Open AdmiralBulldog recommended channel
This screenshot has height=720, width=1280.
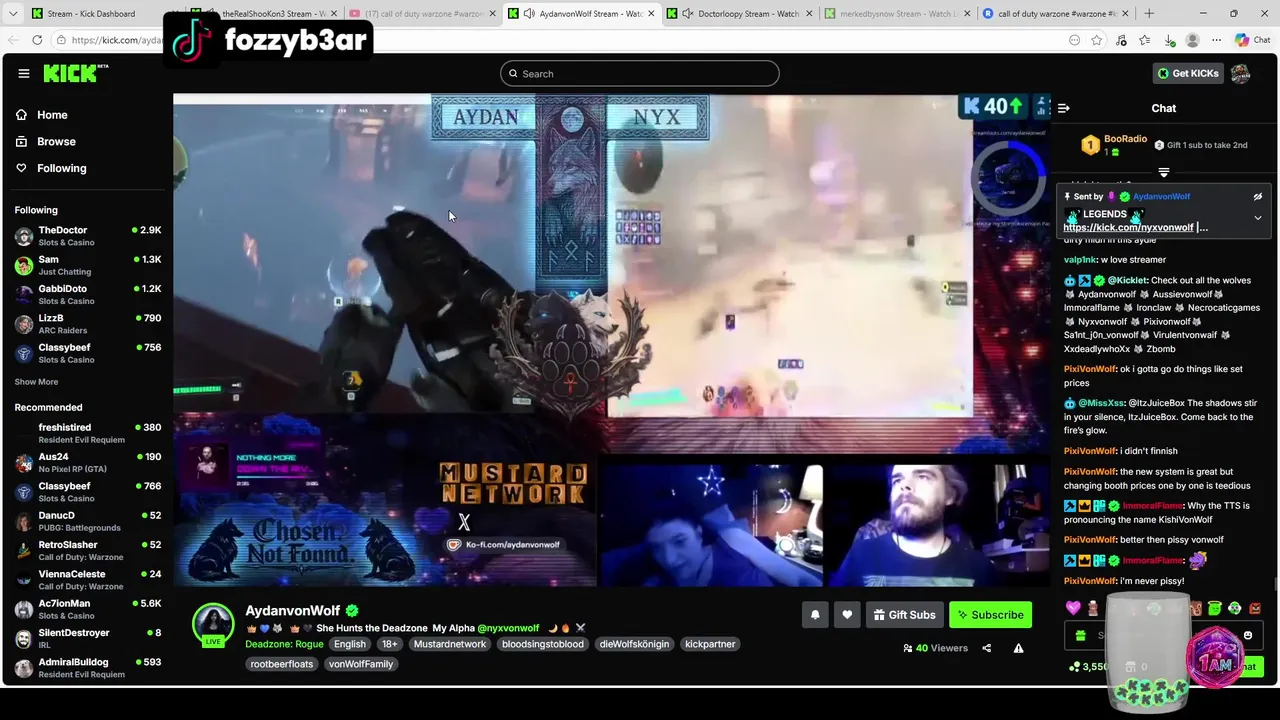pos(88,668)
